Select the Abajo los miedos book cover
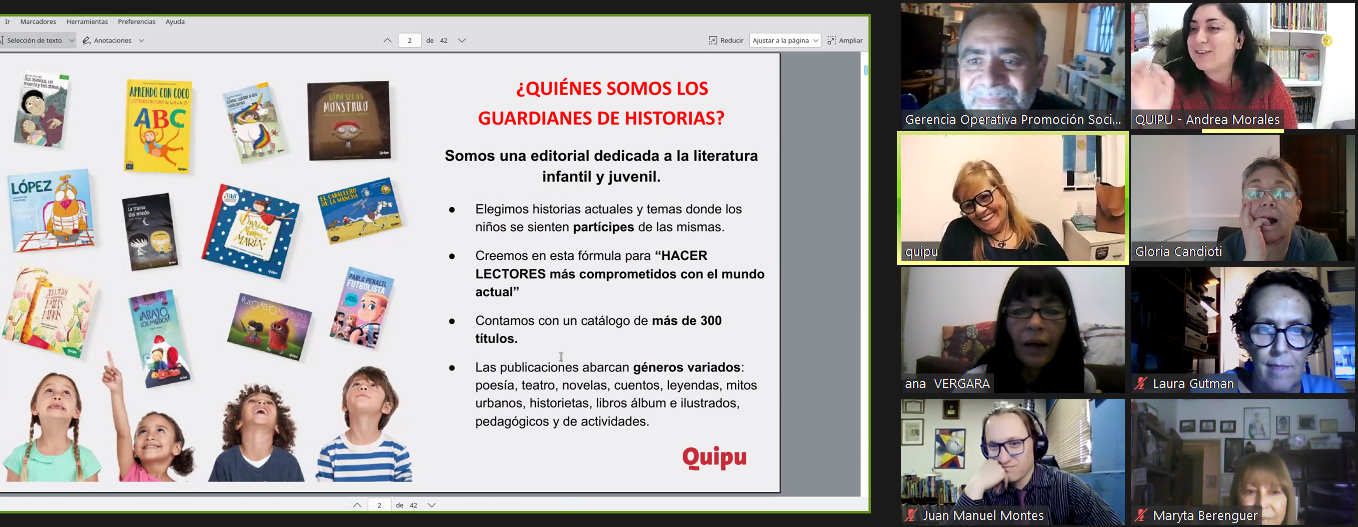This screenshot has height=527, width=1358. coord(159,338)
